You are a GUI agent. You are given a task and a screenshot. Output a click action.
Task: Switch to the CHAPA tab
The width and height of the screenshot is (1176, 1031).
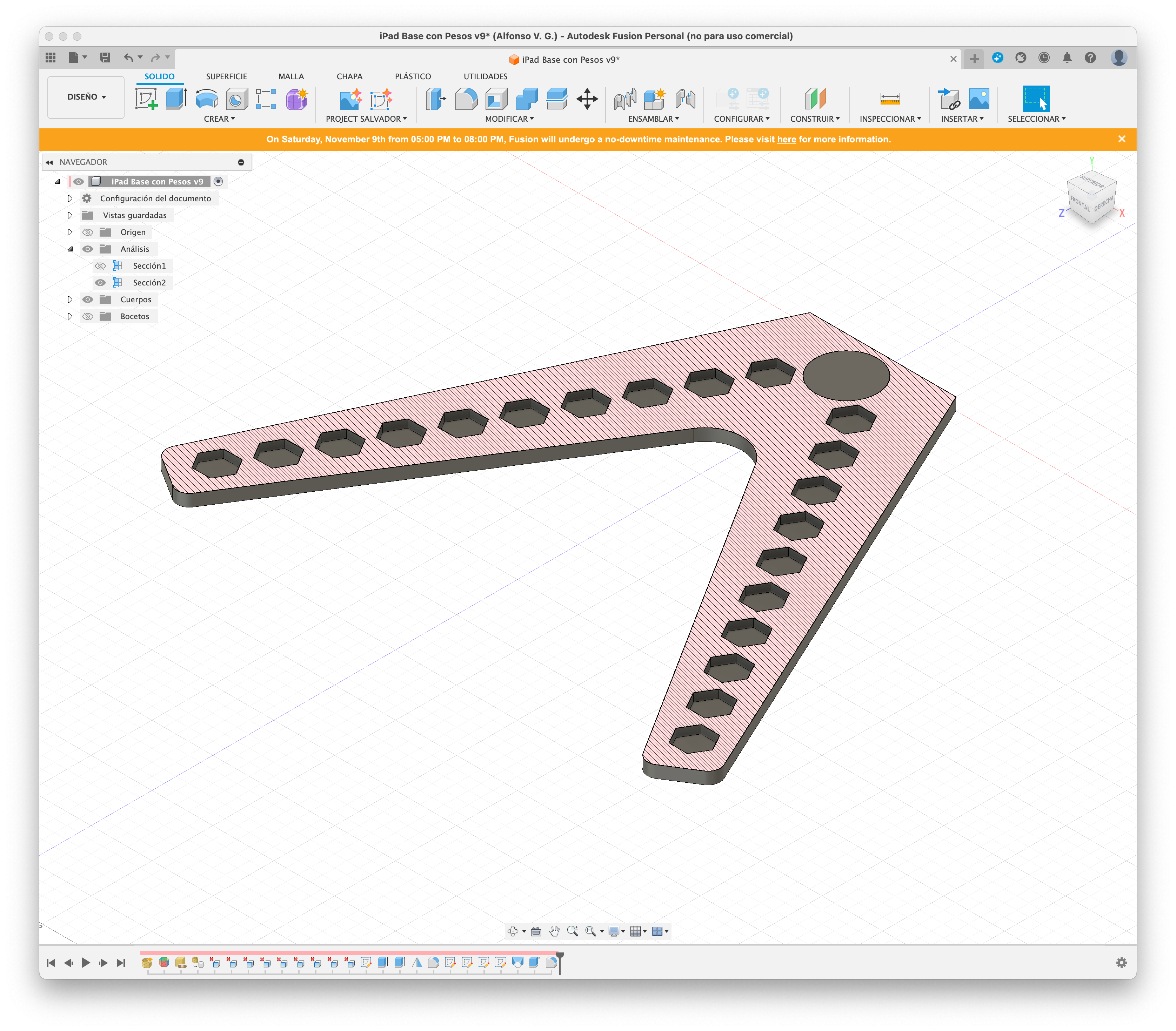point(349,76)
